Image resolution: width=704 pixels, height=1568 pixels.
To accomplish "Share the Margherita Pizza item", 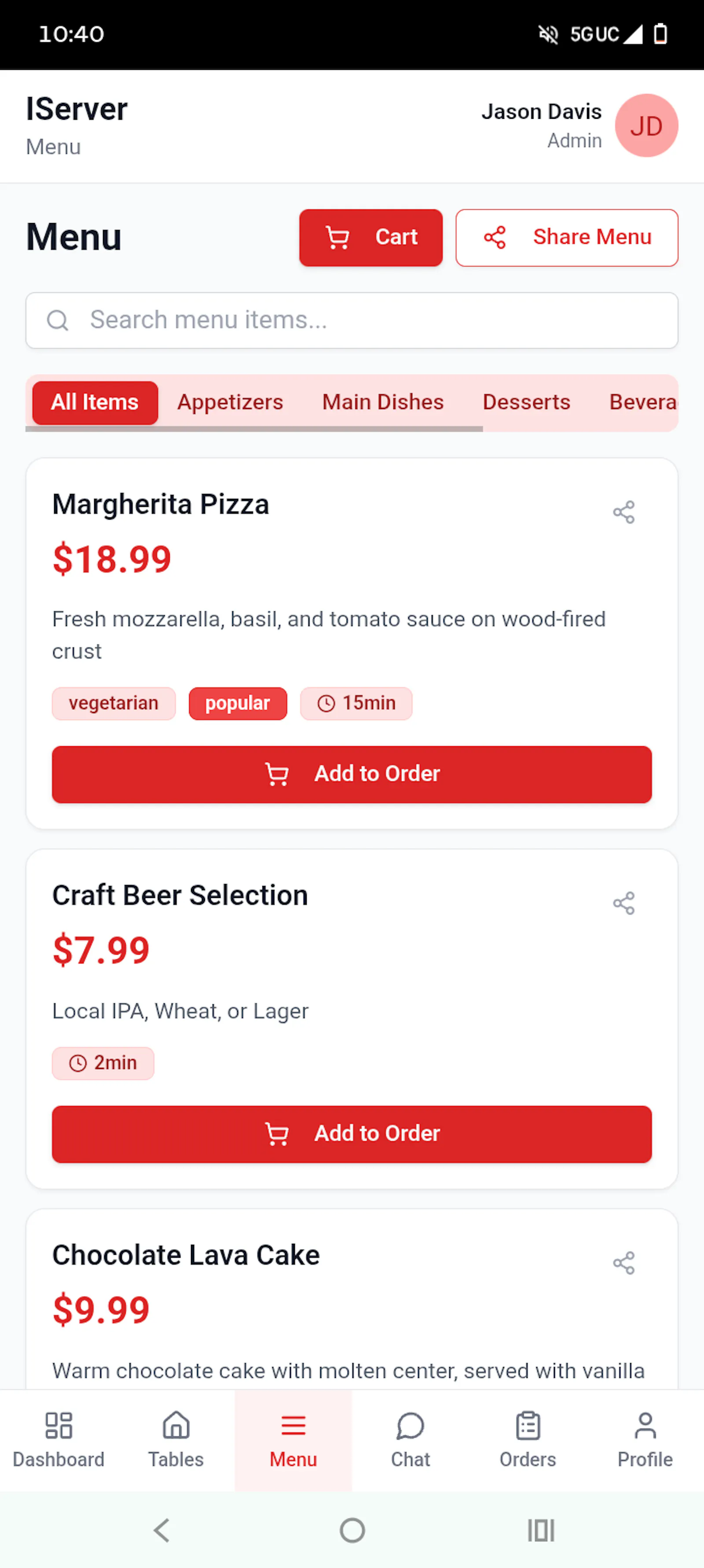I will [x=623, y=512].
